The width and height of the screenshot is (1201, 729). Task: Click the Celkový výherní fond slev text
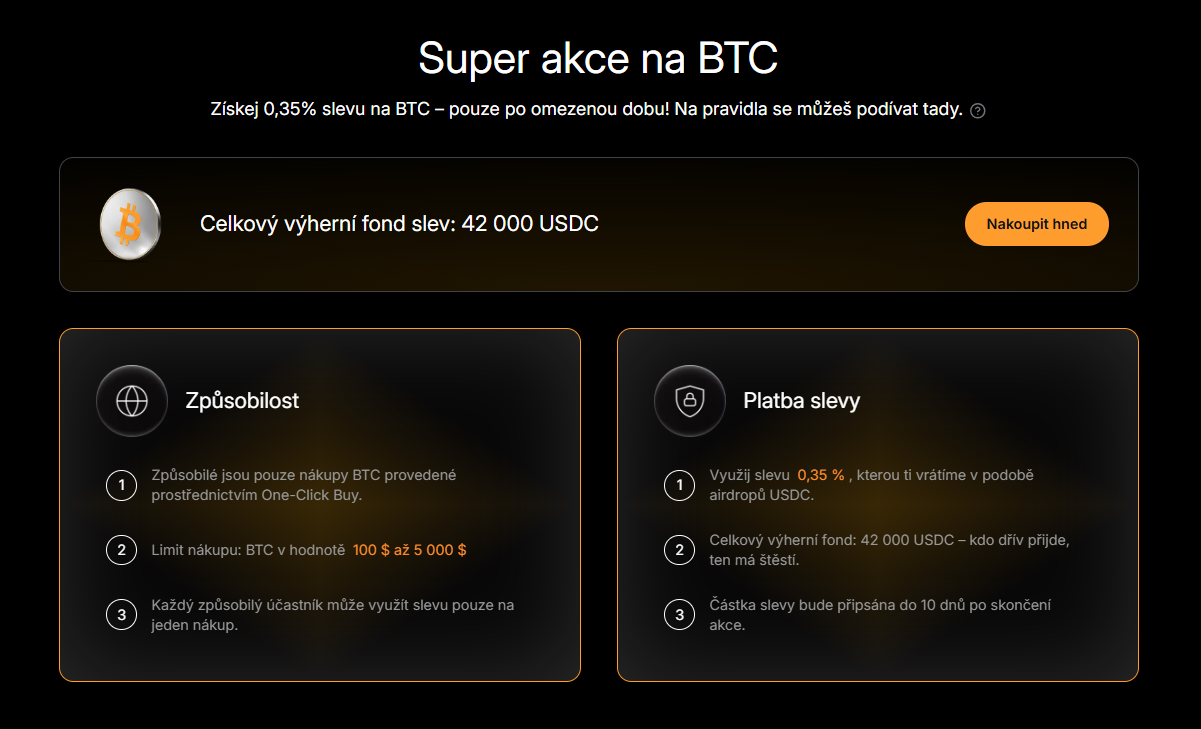(399, 224)
